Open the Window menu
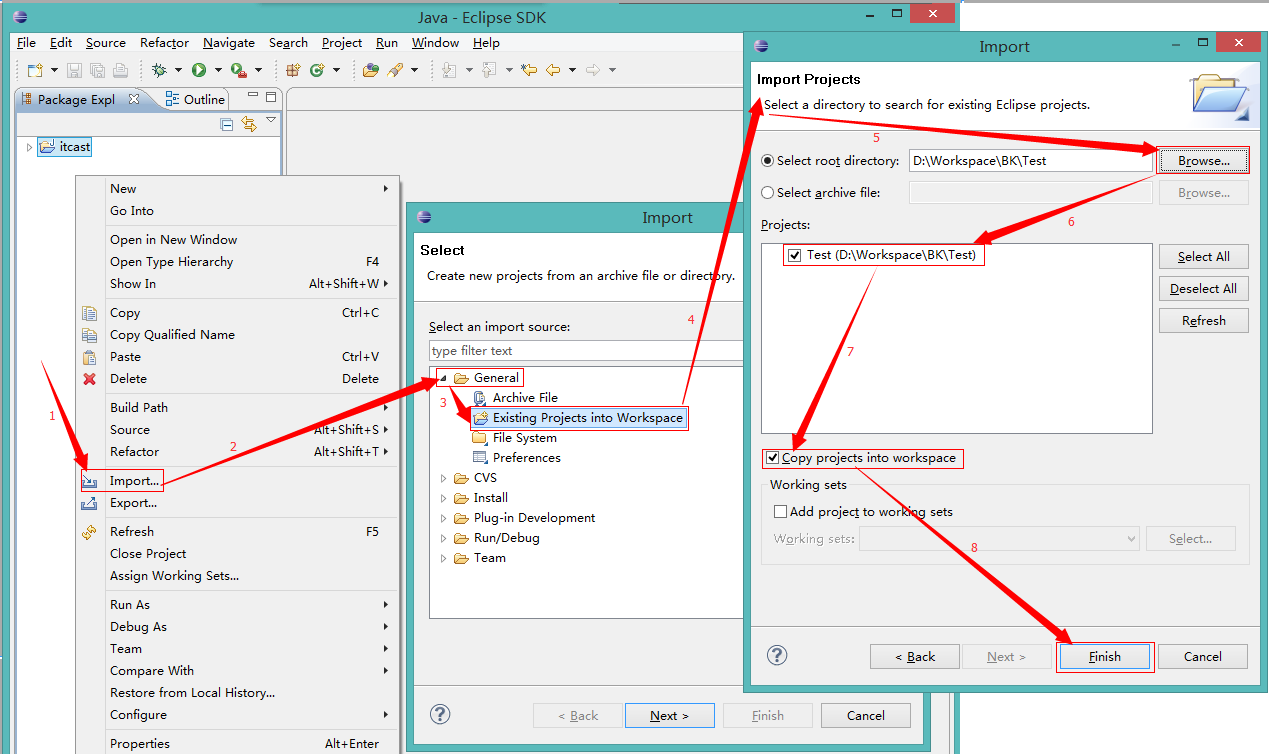 tap(435, 43)
